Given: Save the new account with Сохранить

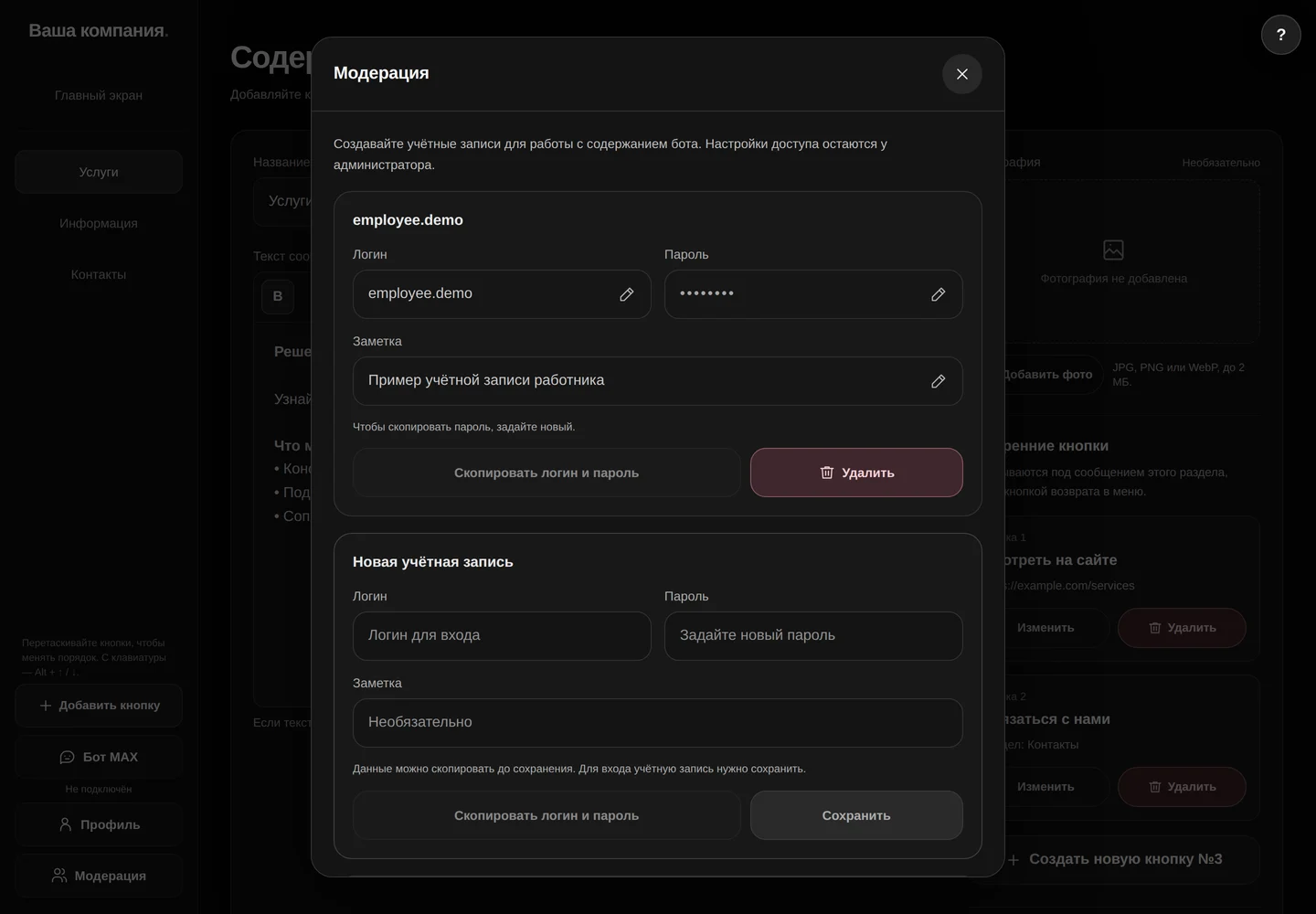Looking at the screenshot, I should (x=856, y=815).
